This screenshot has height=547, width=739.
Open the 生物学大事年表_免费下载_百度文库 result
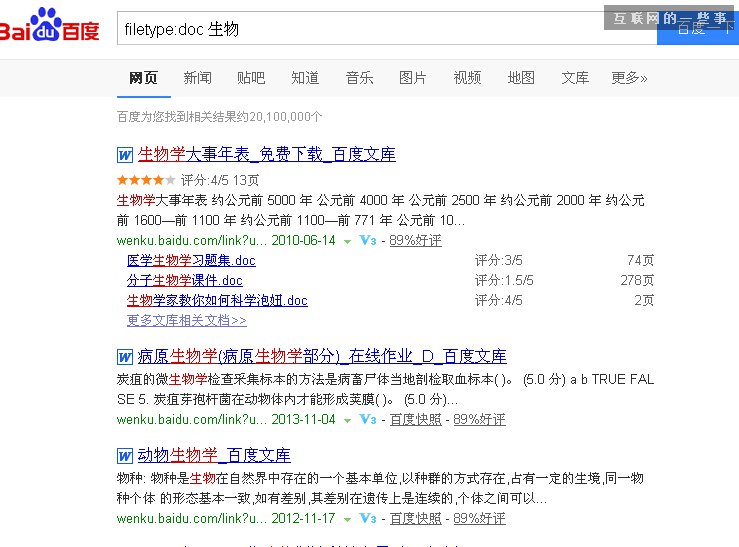267,155
